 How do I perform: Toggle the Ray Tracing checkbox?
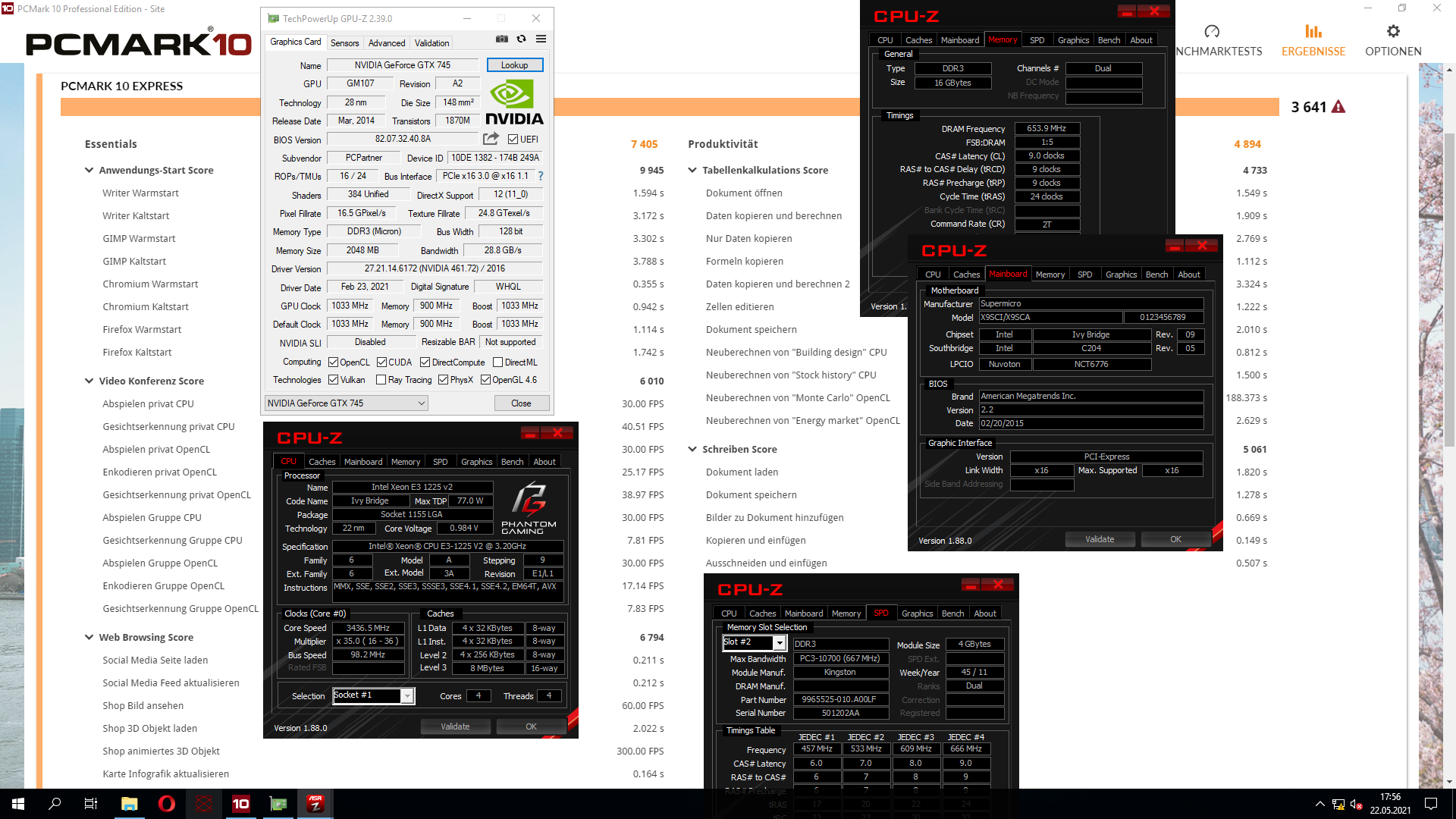(x=381, y=380)
